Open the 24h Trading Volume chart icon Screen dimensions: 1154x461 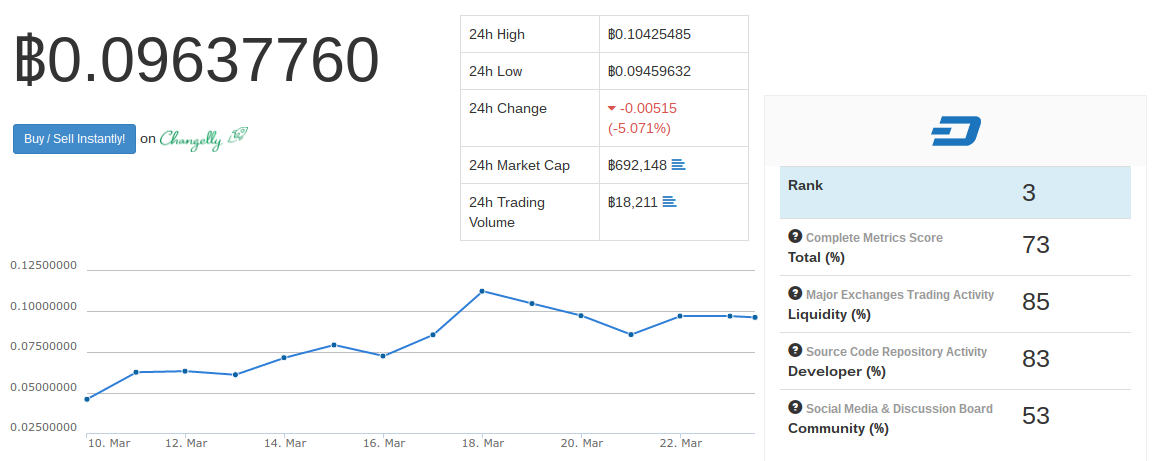pyautogui.click(x=669, y=201)
